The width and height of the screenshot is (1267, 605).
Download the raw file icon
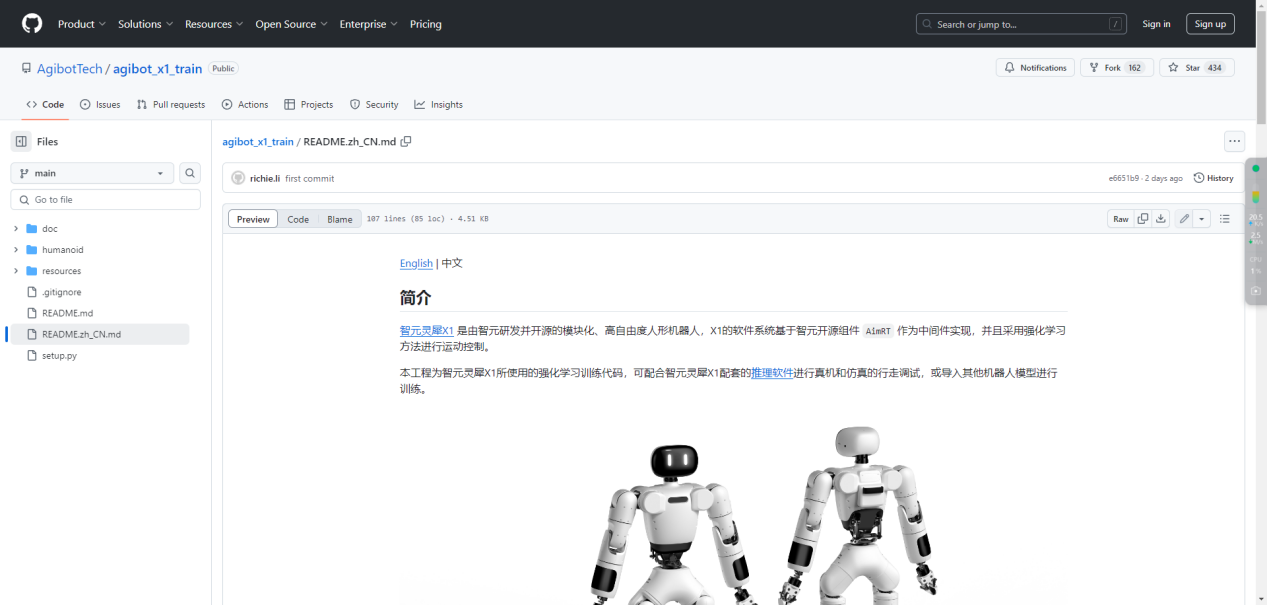[x=1160, y=219]
